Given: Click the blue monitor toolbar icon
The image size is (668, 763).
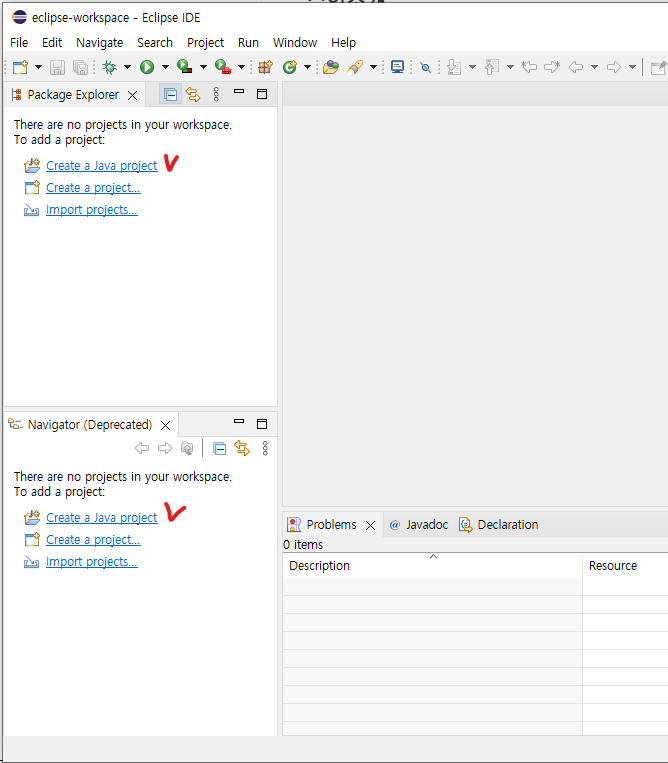Looking at the screenshot, I should point(397,67).
